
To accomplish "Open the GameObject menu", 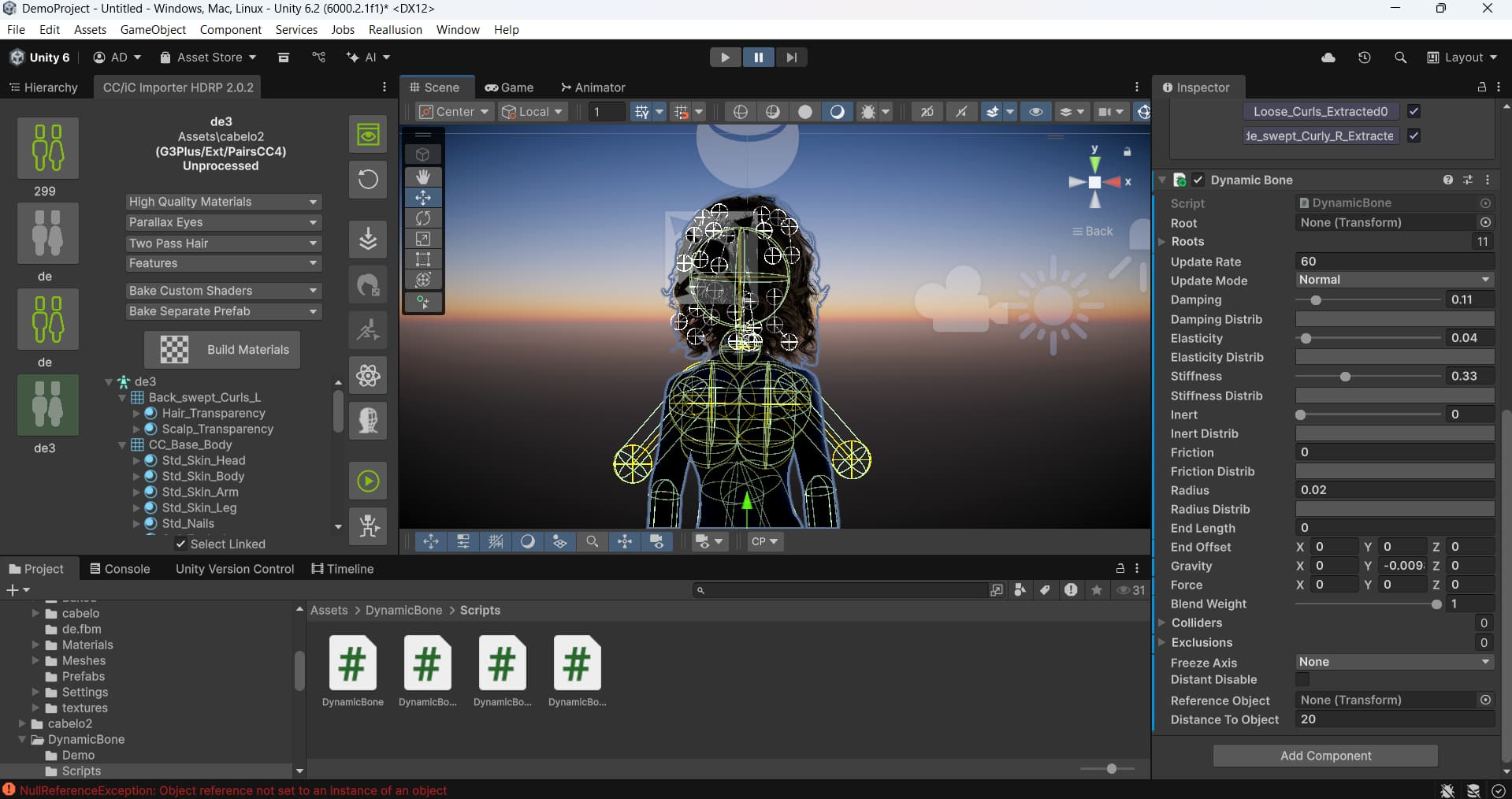I will point(153,30).
